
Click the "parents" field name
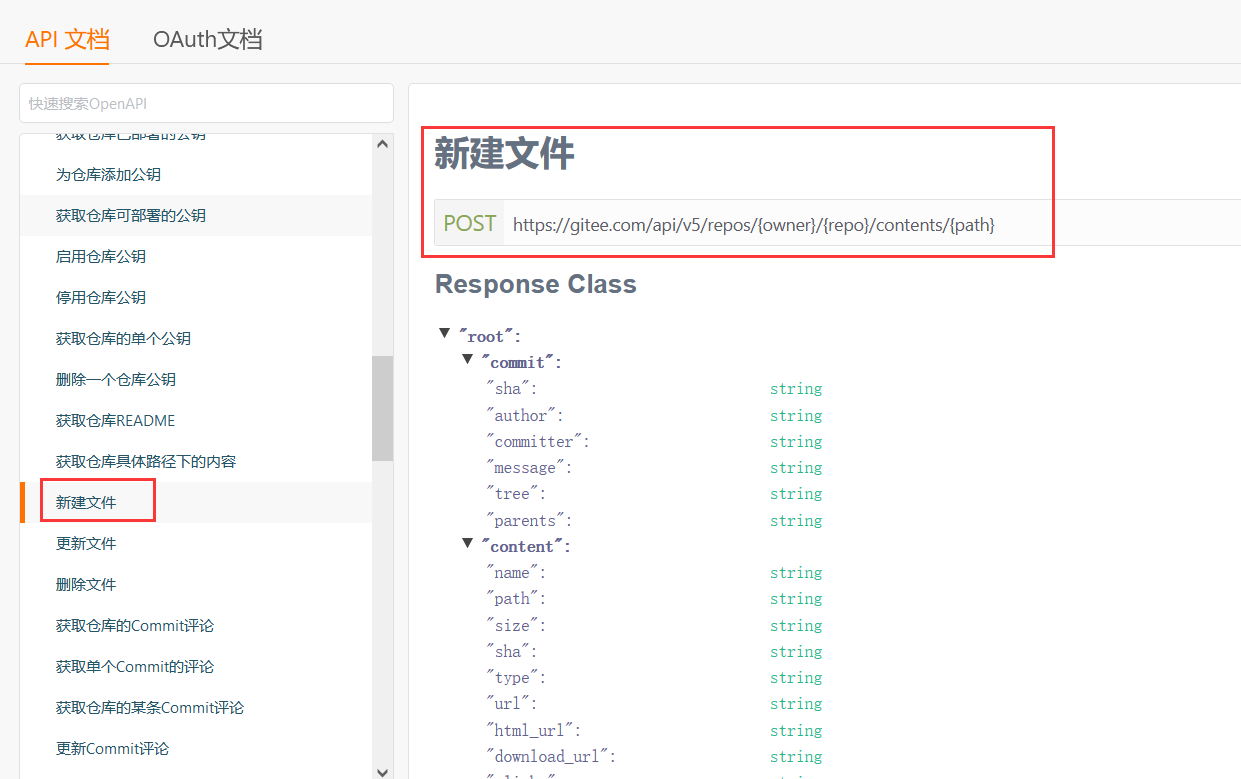[x=529, y=520]
